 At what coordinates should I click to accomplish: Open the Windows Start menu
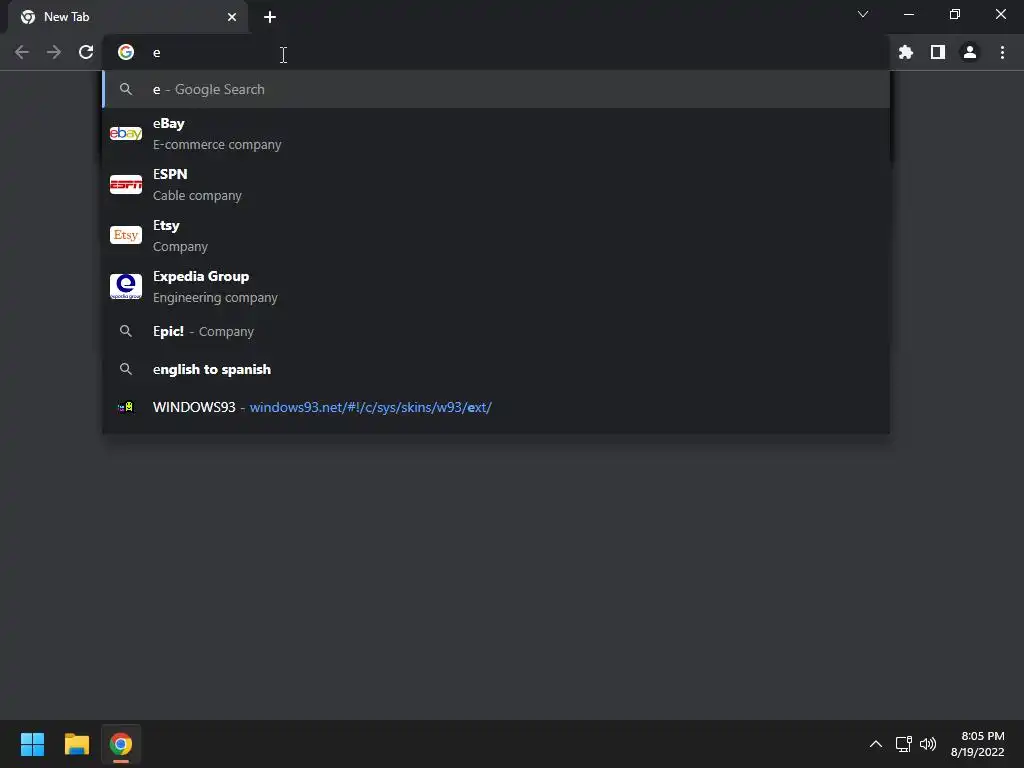click(x=32, y=744)
